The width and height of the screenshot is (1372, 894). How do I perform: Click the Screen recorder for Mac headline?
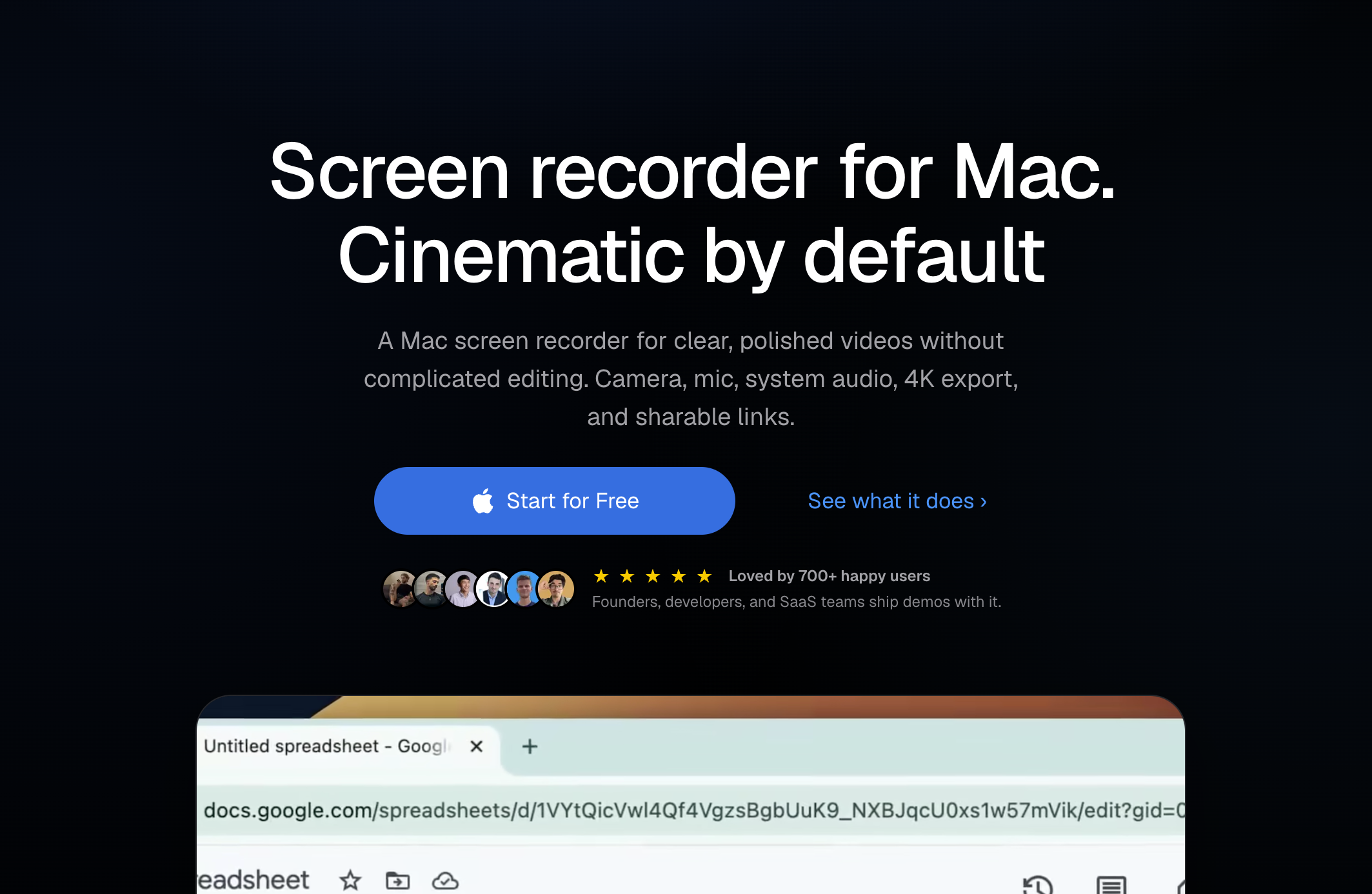pos(692,172)
